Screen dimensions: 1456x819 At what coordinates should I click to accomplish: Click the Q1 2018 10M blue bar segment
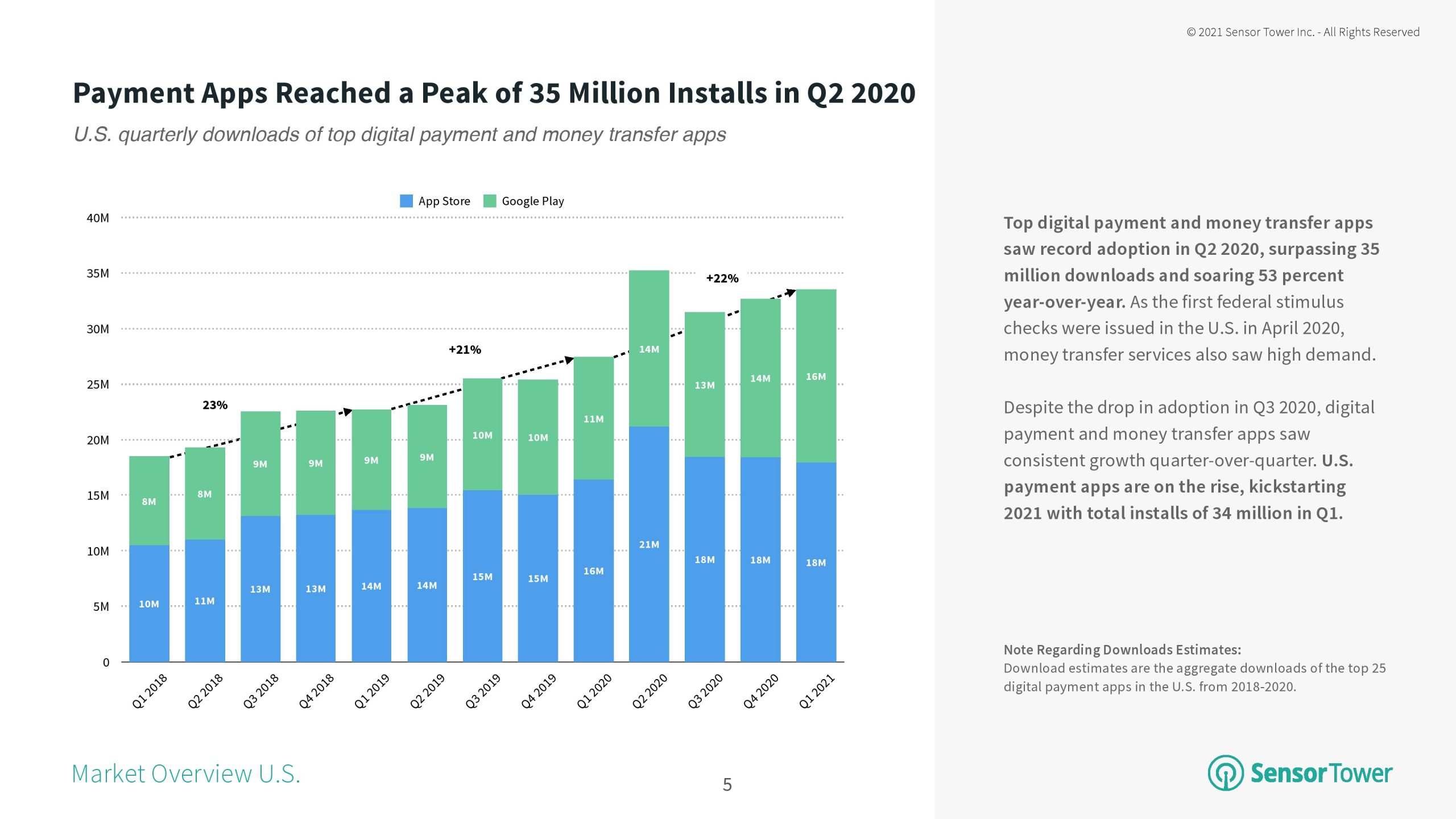149,603
